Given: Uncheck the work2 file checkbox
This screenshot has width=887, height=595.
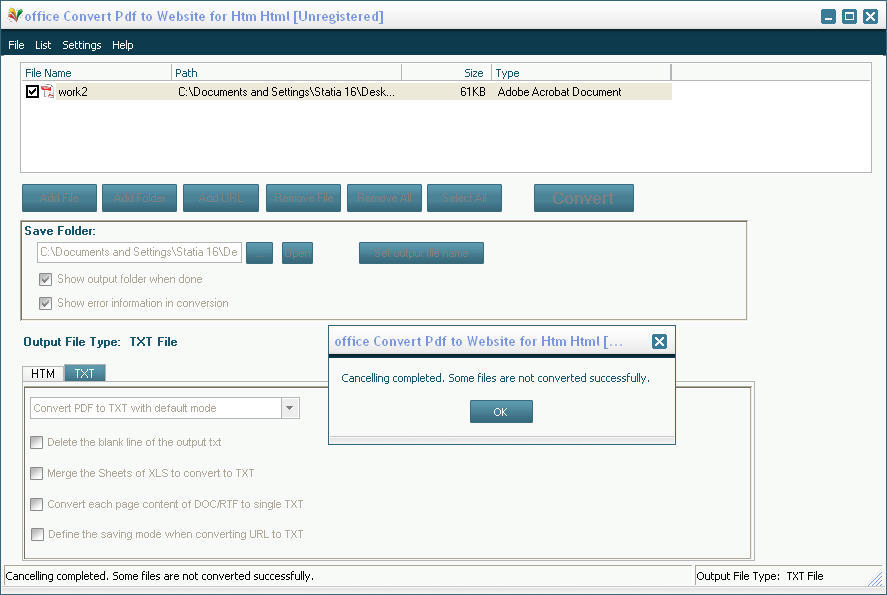Looking at the screenshot, I should click(x=32, y=92).
